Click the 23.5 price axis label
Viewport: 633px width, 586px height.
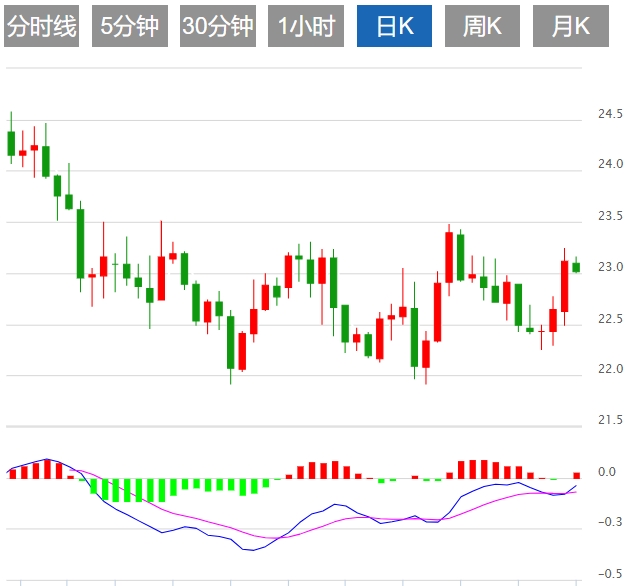click(610, 216)
